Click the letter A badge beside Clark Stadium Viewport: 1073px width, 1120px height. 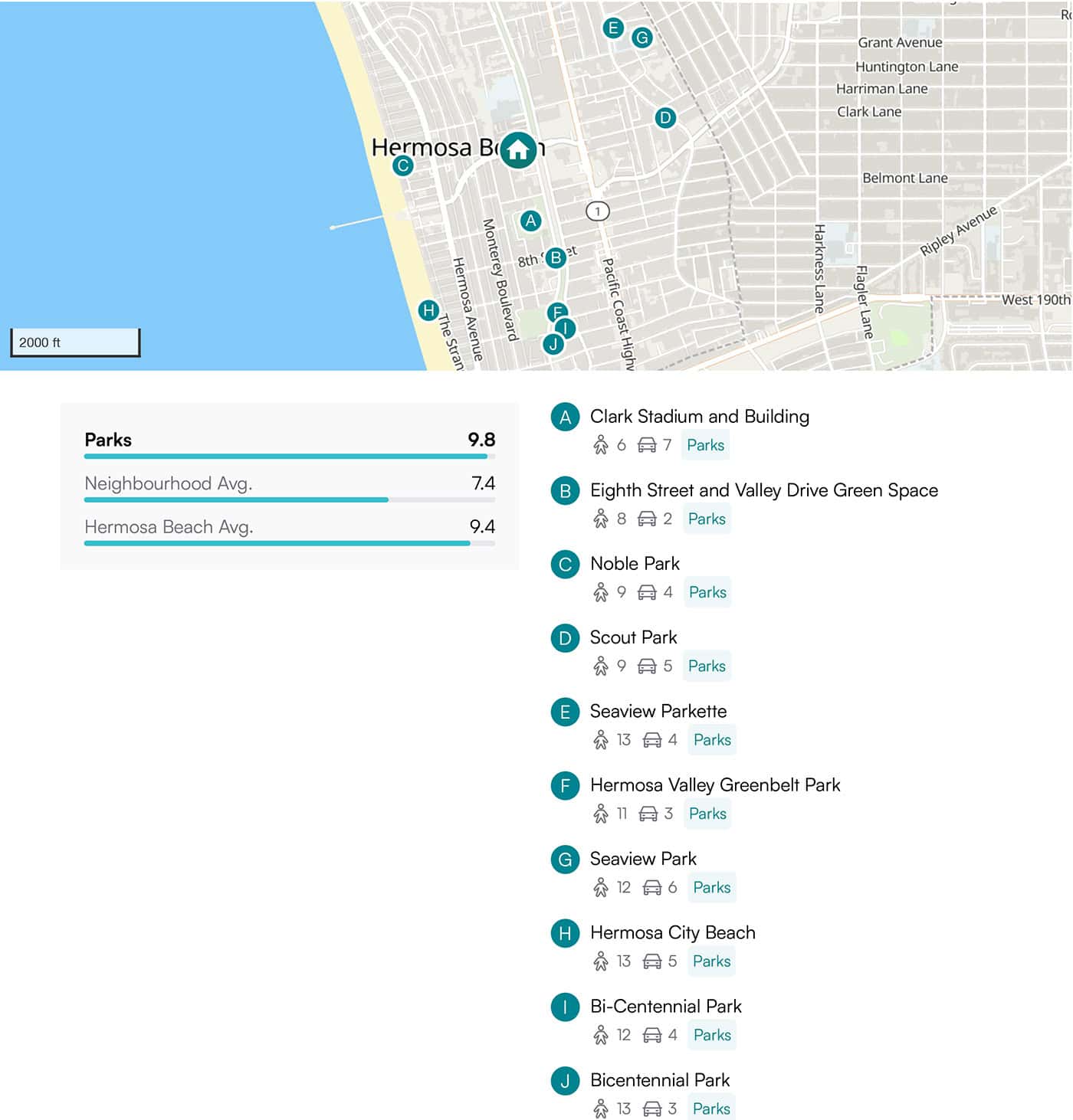click(x=566, y=418)
